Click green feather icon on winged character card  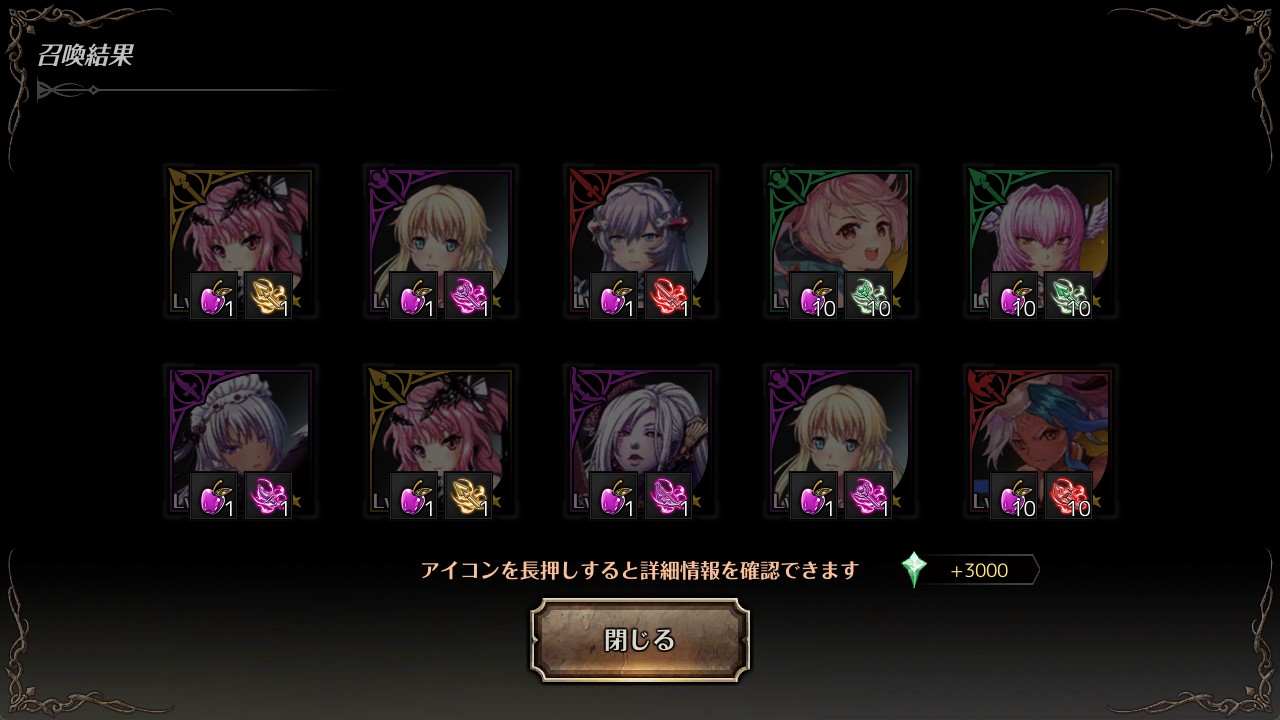pos(1068,296)
